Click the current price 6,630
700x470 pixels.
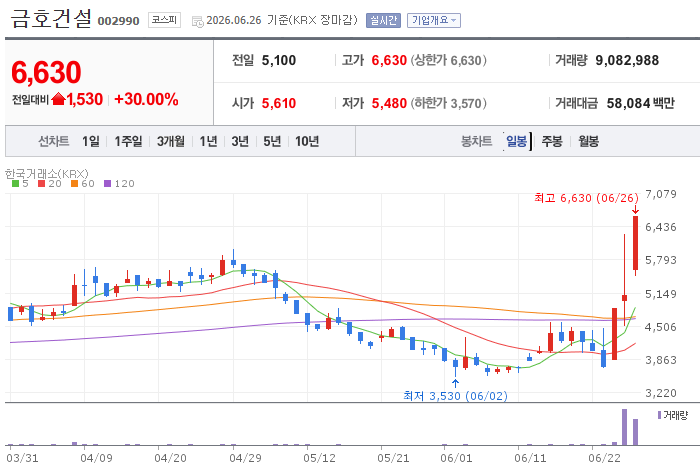coord(46,72)
